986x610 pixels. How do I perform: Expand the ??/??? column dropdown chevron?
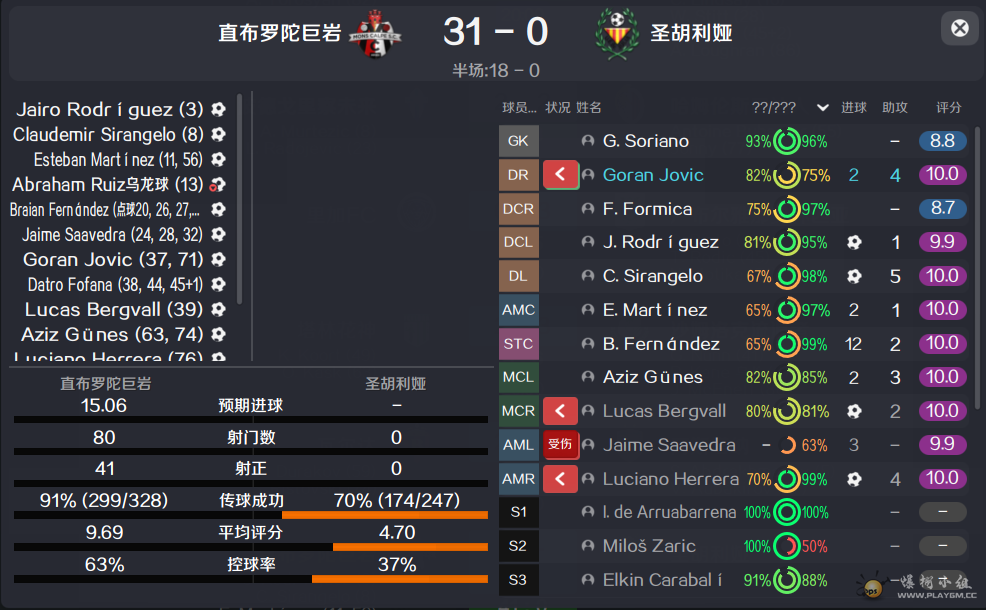pos(823,108)
